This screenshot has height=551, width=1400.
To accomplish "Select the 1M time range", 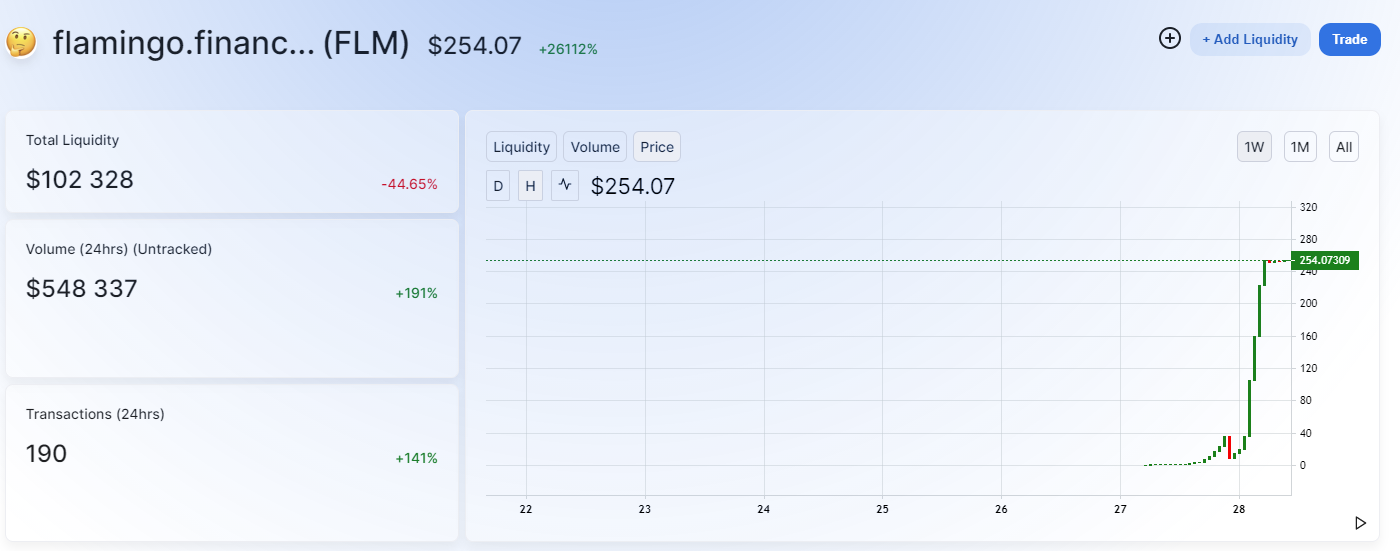I will (1300, 147).
